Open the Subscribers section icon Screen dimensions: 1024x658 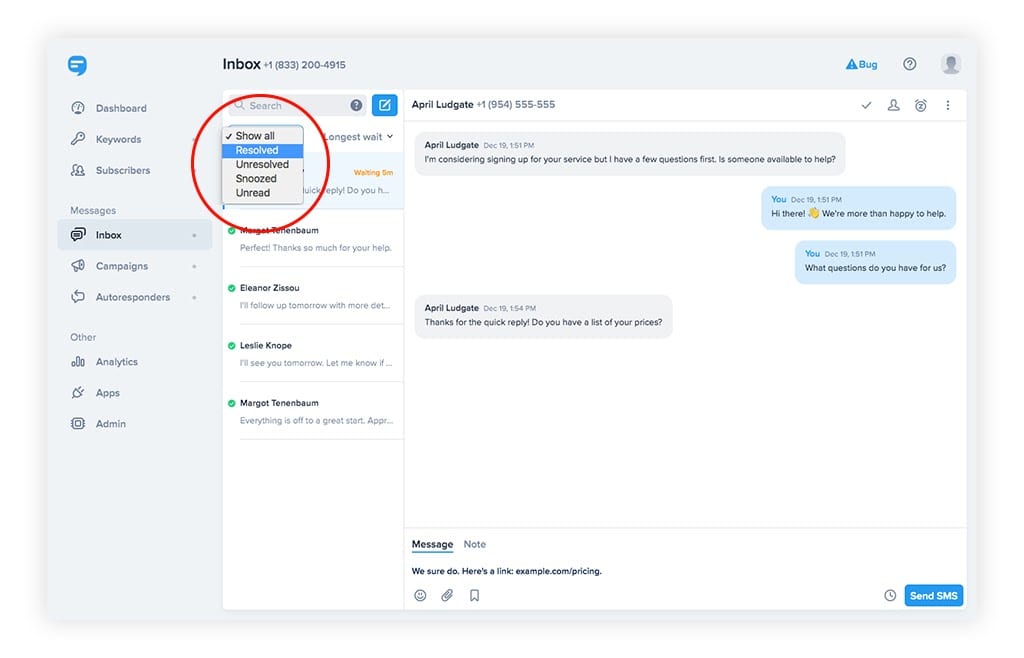coord(79,170)
